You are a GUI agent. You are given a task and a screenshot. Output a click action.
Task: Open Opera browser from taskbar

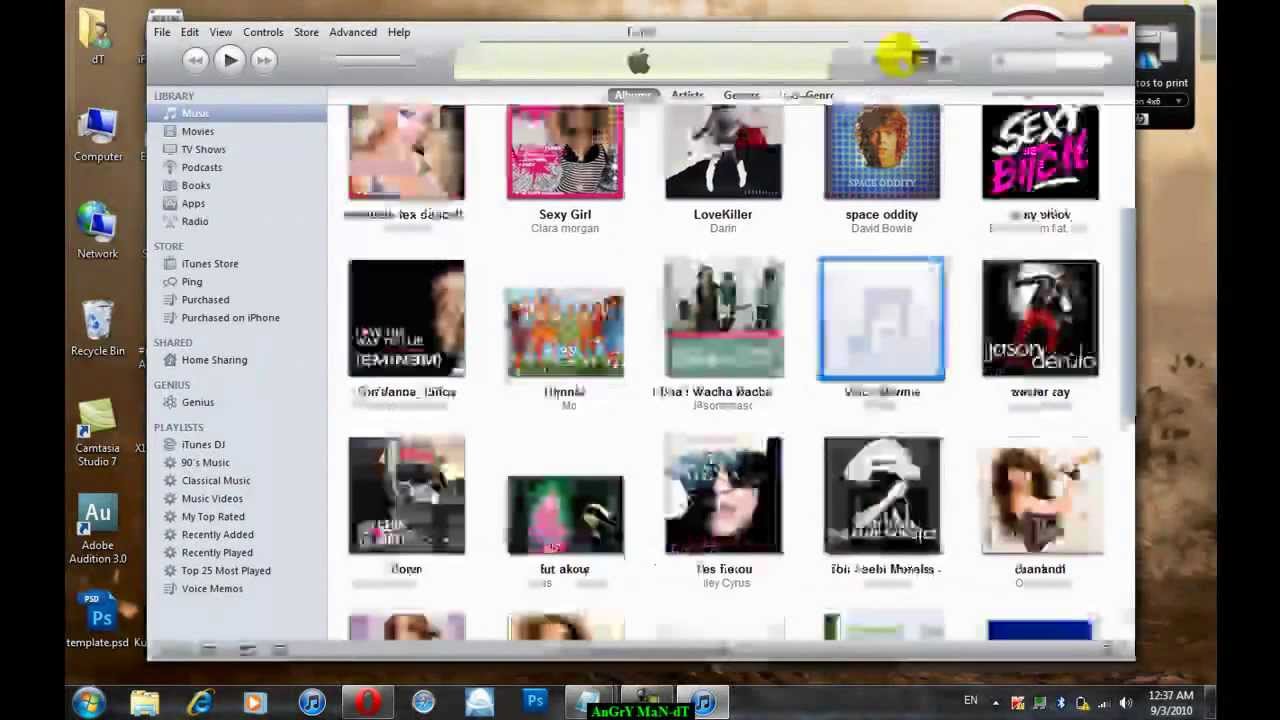367,702
